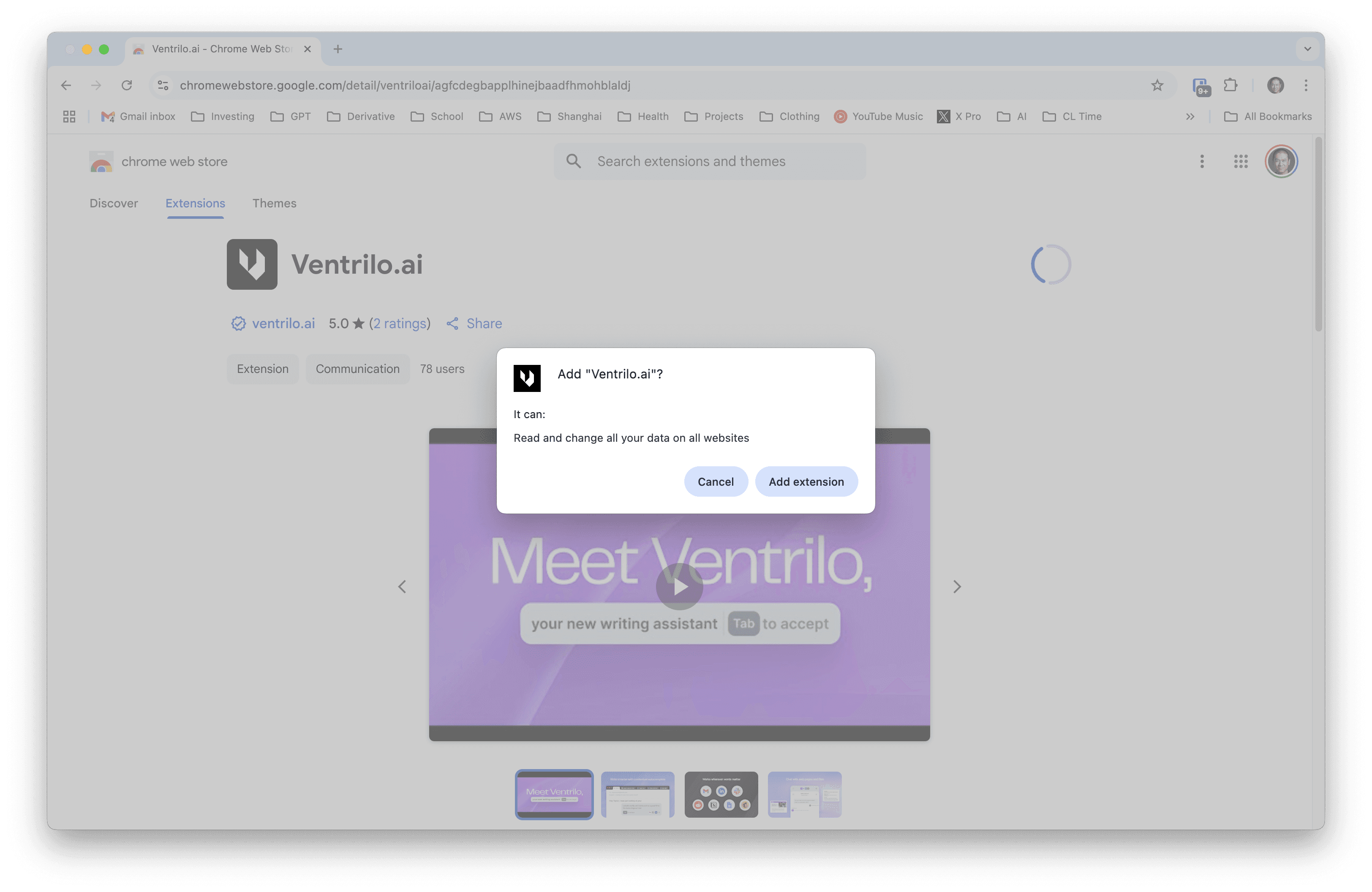This screenshot has width=1372, height=892.
Task: Open the Extensions puzzle menu
Action: (1231, 85)
